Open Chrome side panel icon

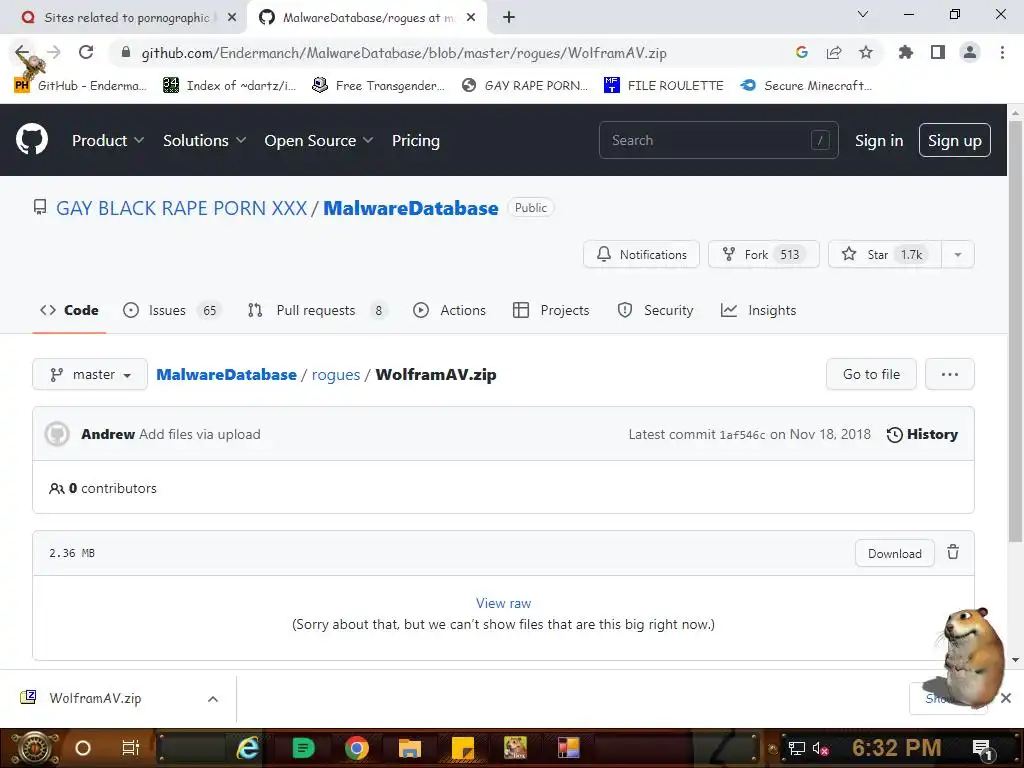pyautogui.click(x=938, y=52)
